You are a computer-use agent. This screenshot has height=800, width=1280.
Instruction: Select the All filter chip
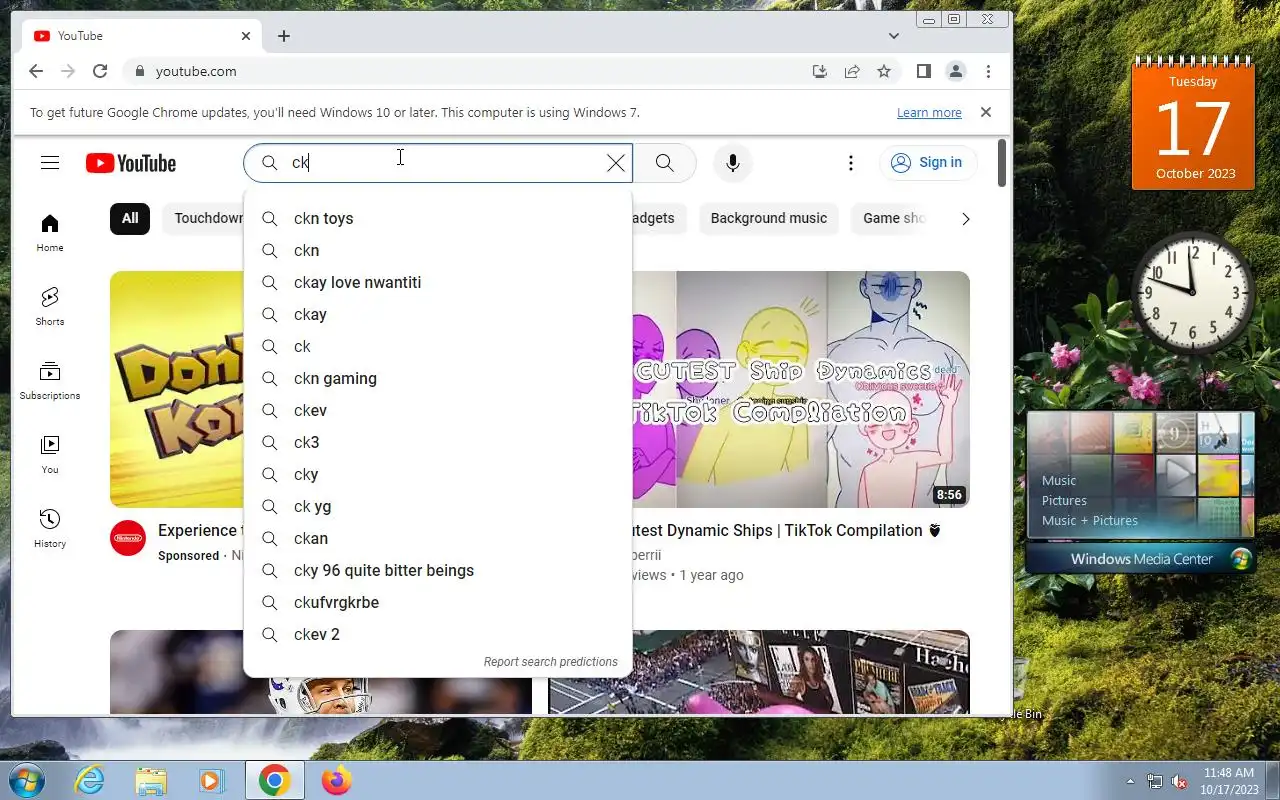(130, 218)
